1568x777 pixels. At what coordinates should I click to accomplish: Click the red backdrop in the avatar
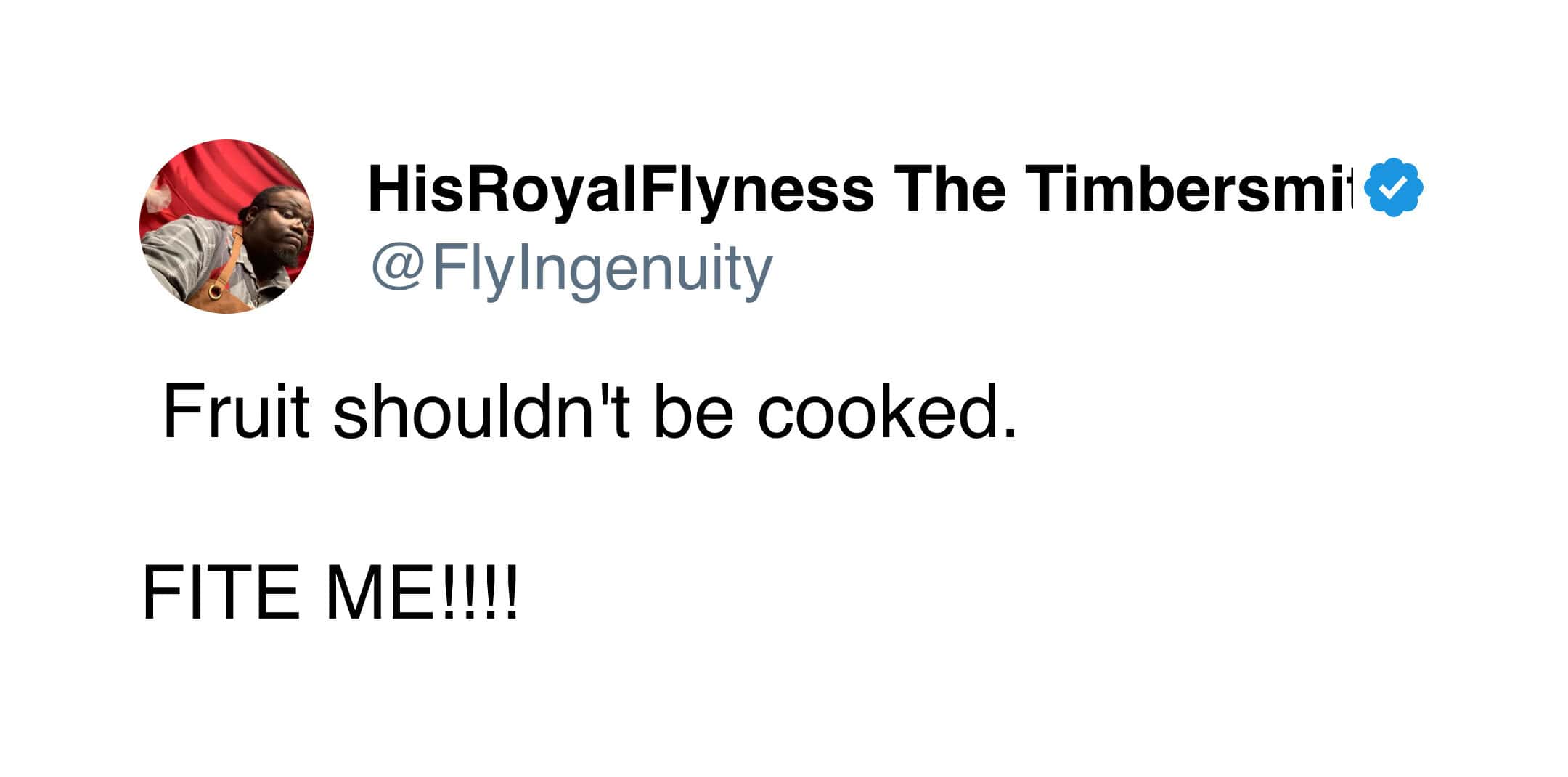[x=211, y=174]
